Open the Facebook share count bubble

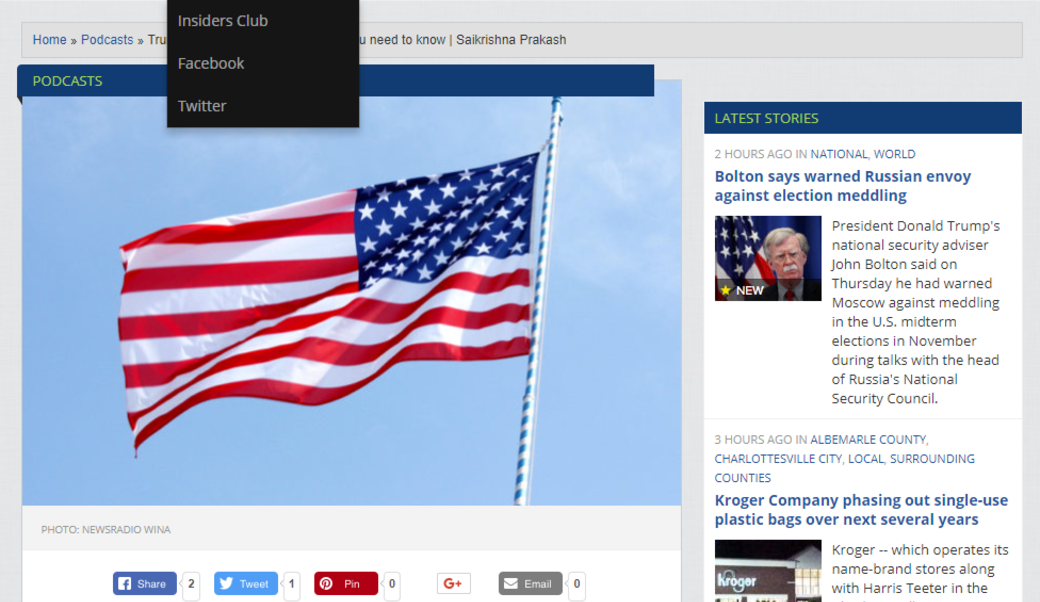tap(191, 584)
